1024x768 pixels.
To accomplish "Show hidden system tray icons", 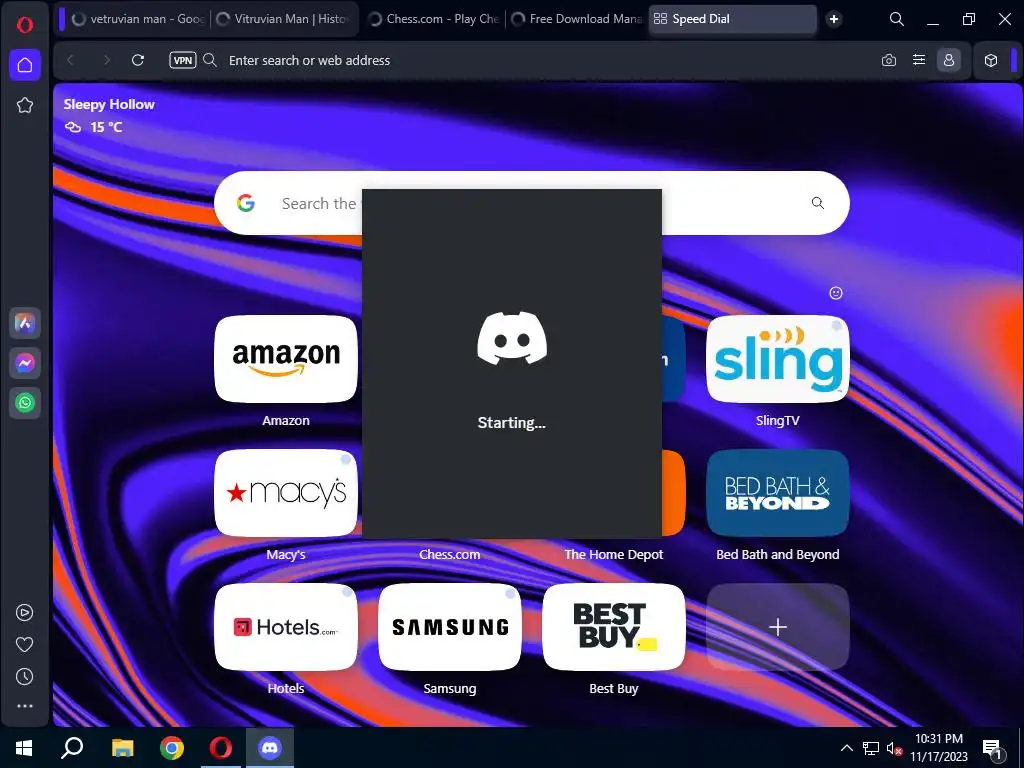I will (x=846, y=748).
